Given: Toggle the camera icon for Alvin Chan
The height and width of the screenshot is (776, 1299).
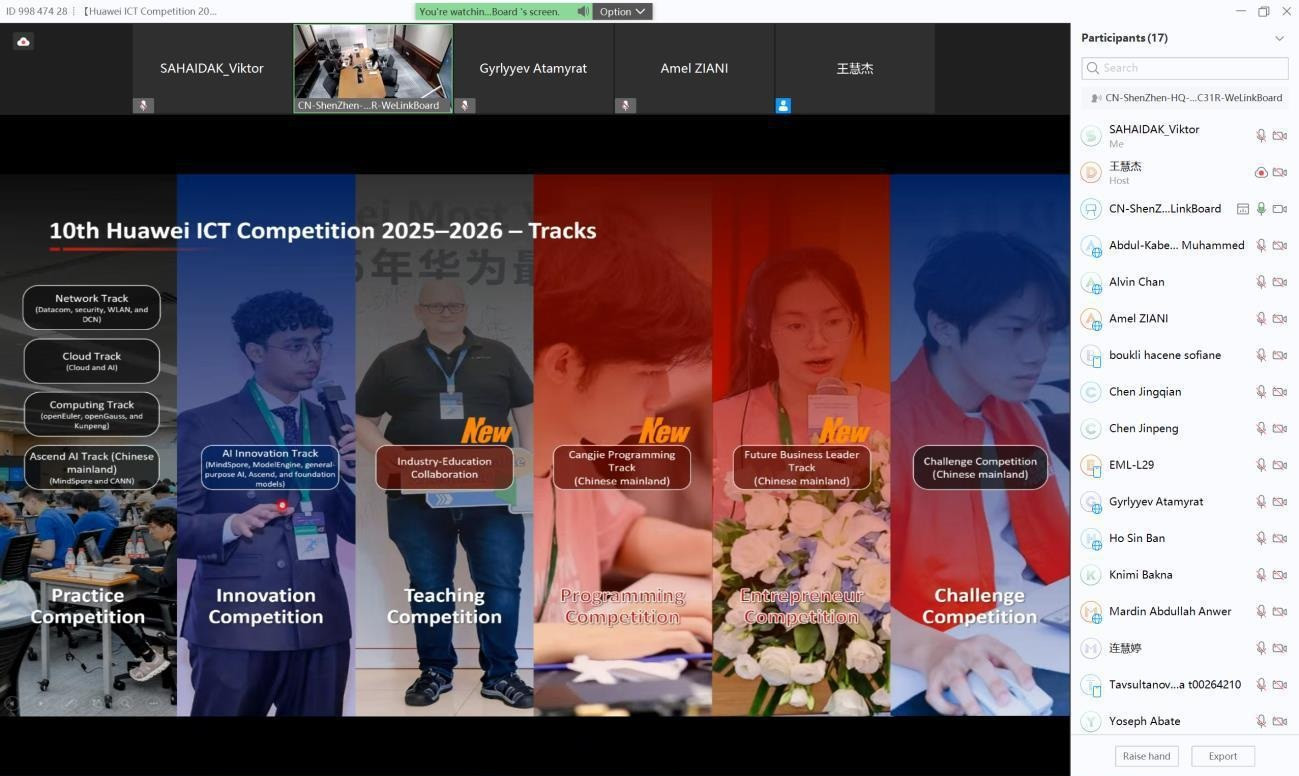Looking at the screenshot, I should click(x=1279, y=282).
